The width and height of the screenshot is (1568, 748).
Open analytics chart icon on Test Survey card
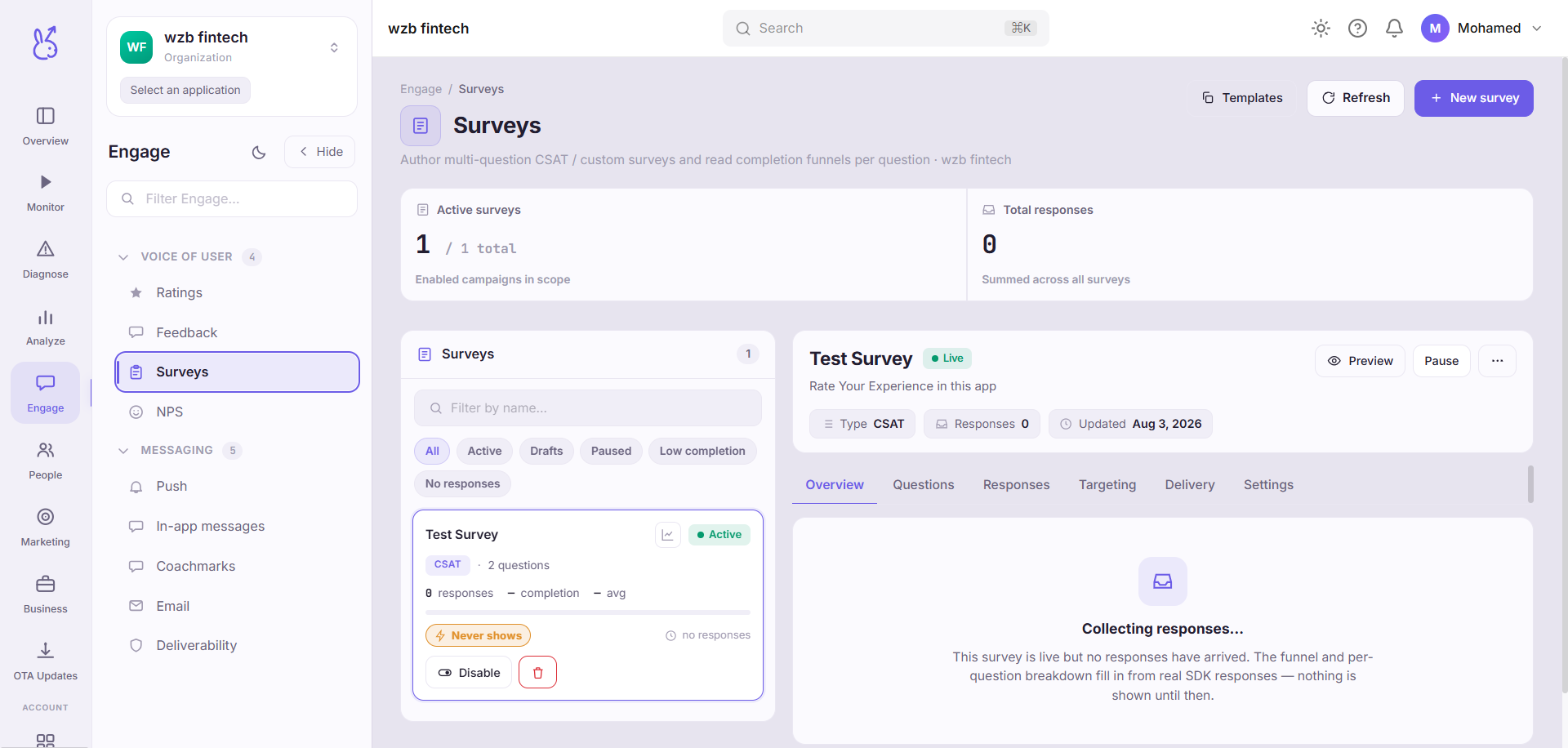pyautogui.click(x=667, y=535)
